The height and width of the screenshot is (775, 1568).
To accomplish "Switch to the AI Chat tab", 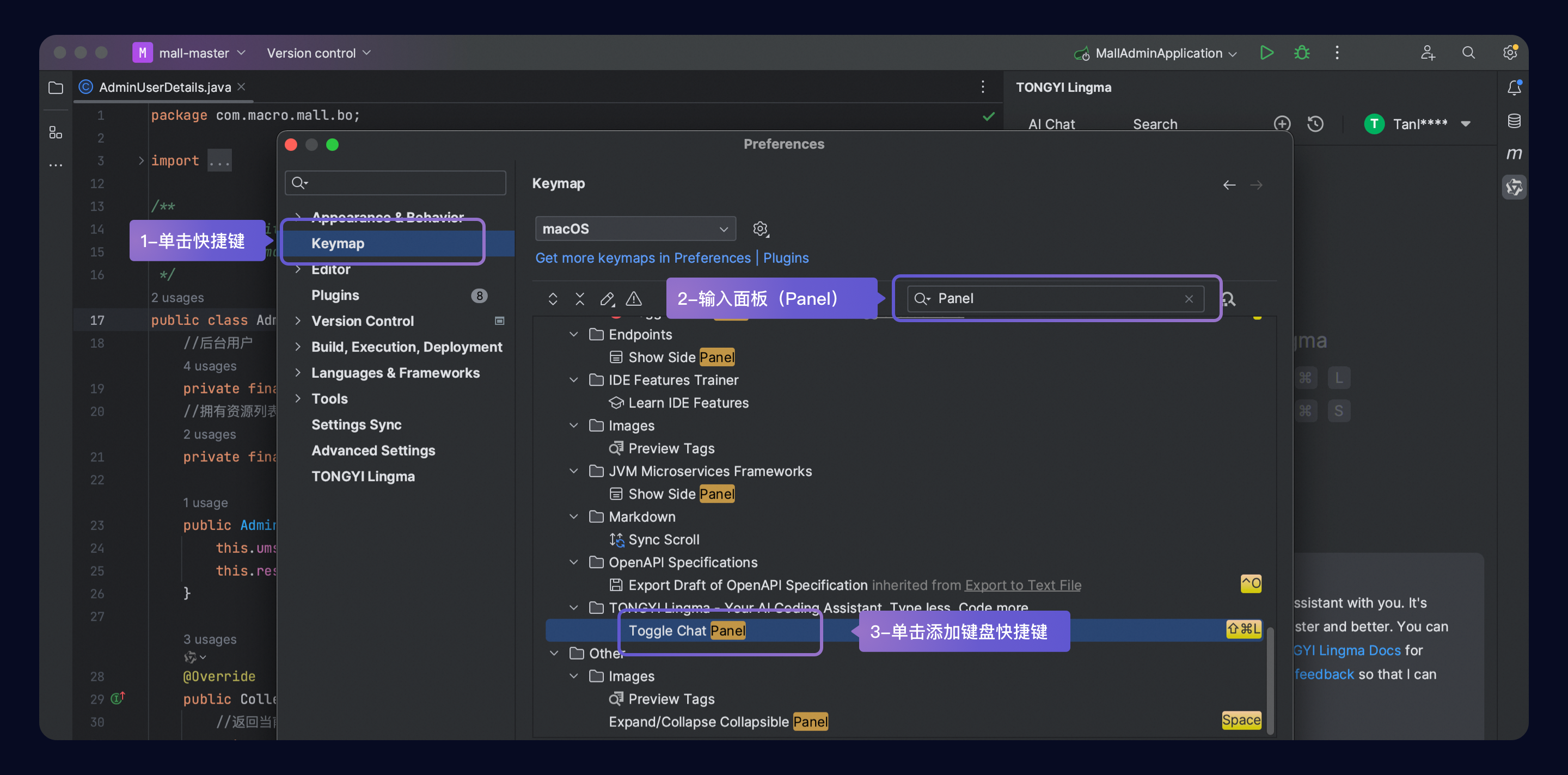I will tap(1051, 124).
